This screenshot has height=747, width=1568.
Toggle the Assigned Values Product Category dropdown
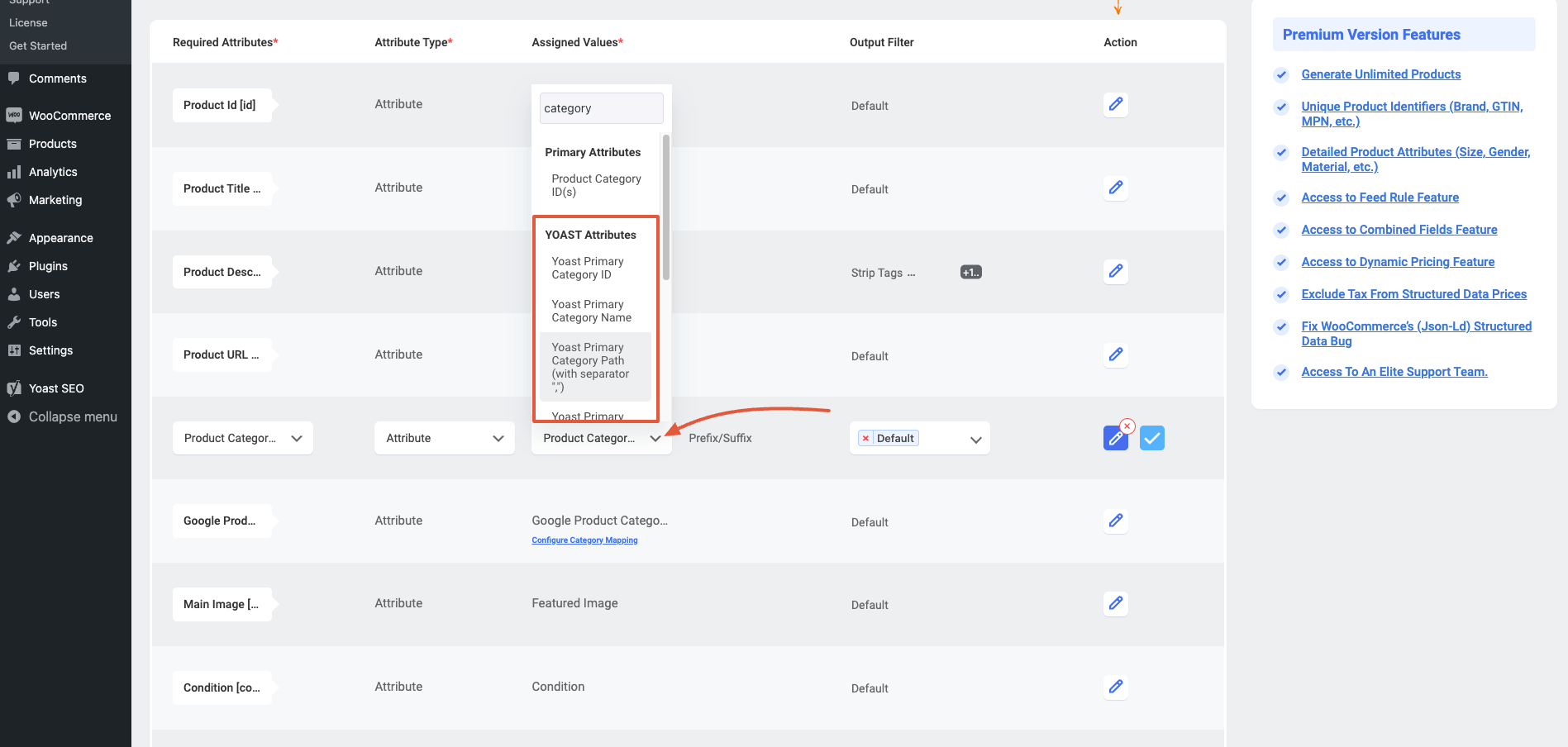(602, 438)
